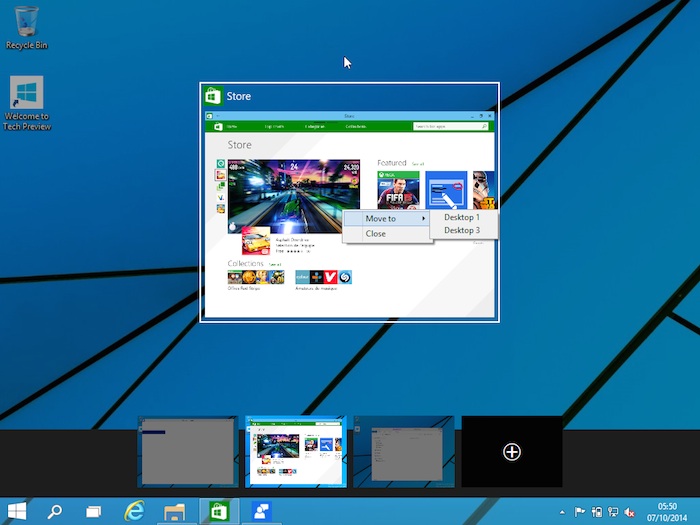Show hidden tray icons arrow

(562, 512)
